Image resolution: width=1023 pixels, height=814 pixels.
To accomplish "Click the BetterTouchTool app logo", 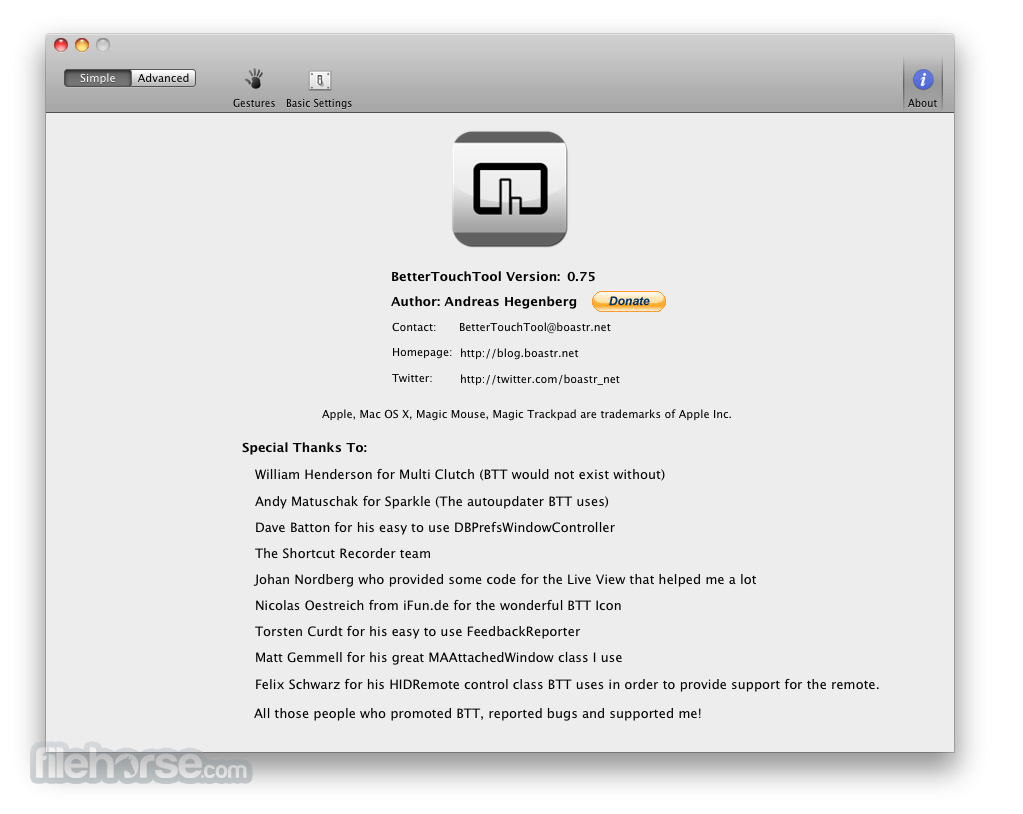I will [x=510, y=189].
